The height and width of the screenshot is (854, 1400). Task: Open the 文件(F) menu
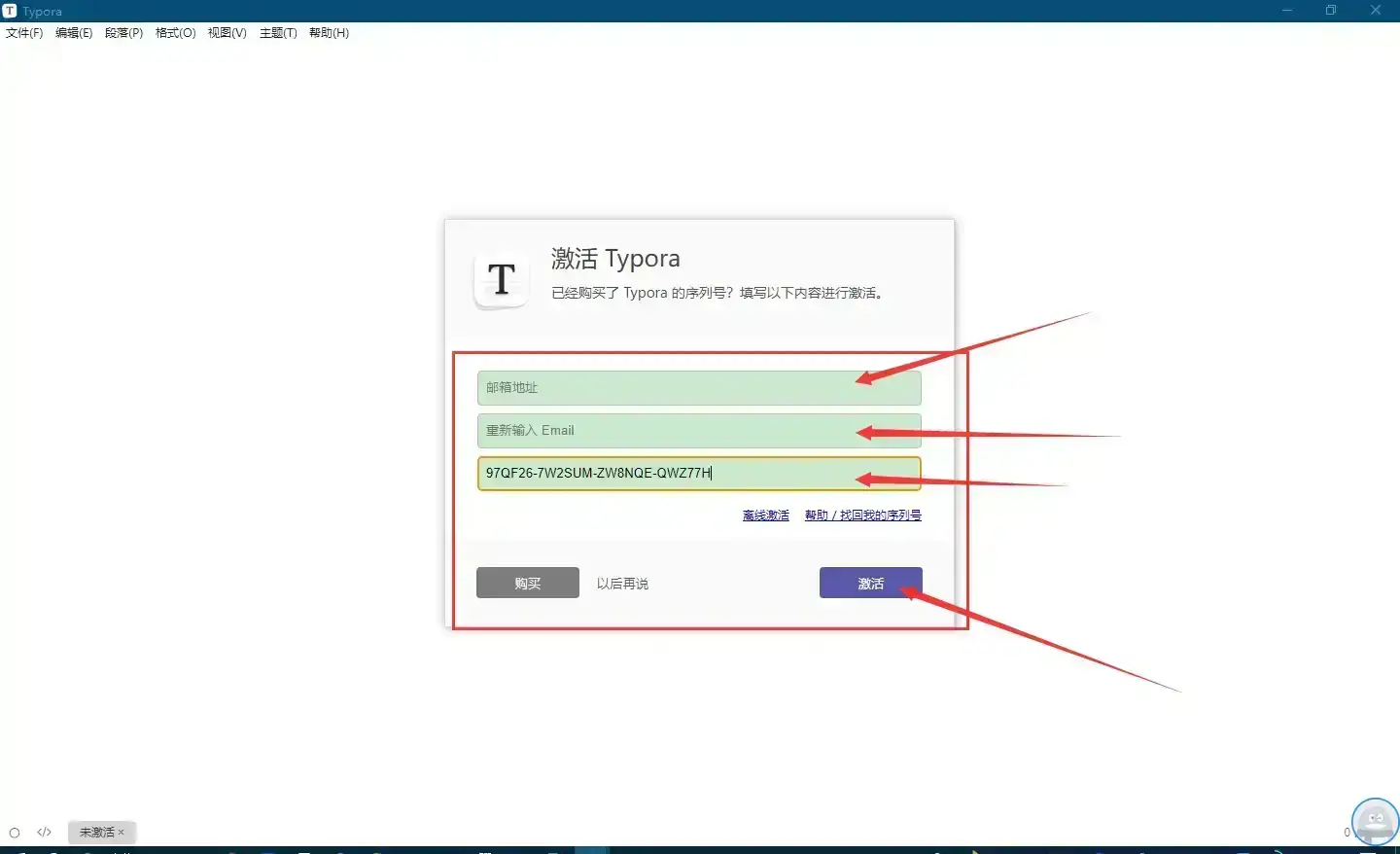24,33
